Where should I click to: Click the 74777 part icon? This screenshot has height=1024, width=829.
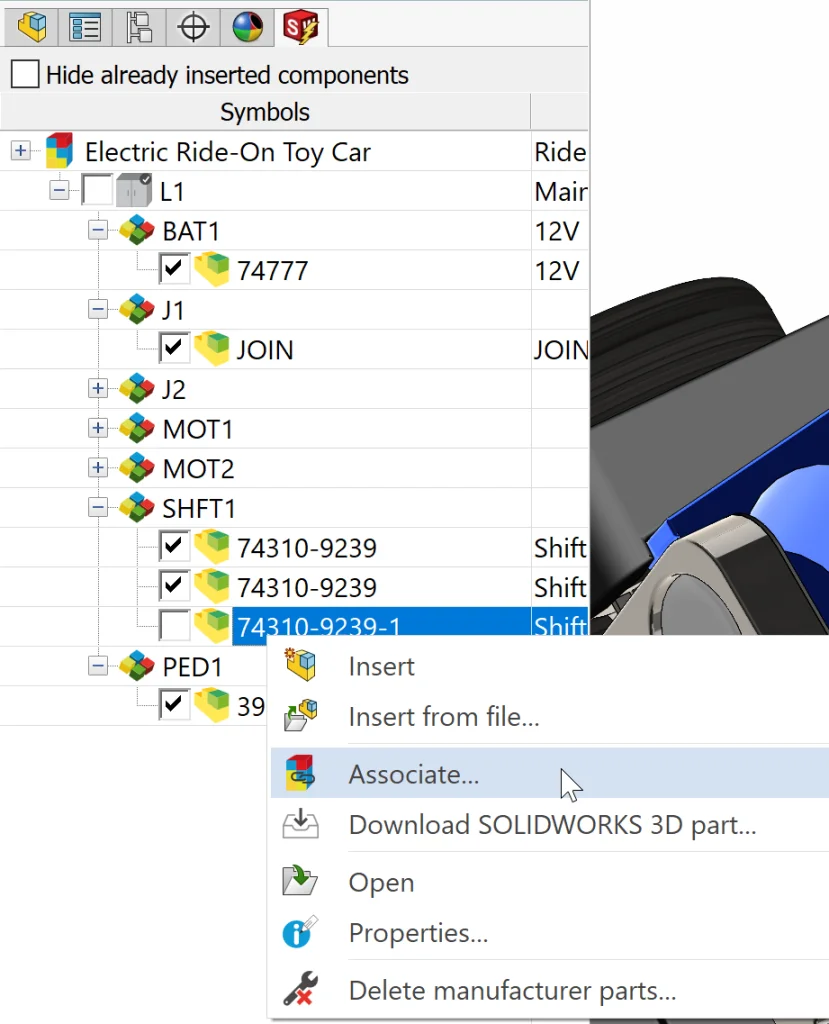pos(212,269)
